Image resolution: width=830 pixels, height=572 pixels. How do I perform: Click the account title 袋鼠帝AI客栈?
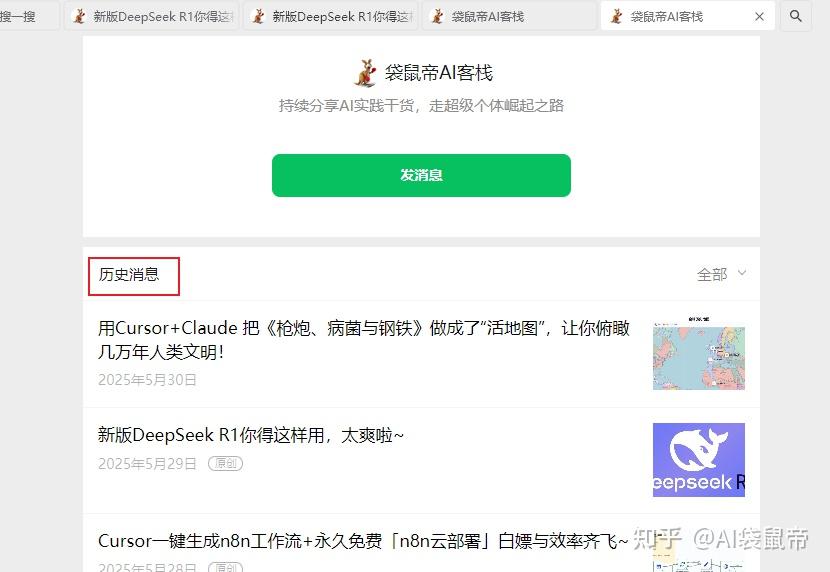pyautogui.click(x=439, y=72)
